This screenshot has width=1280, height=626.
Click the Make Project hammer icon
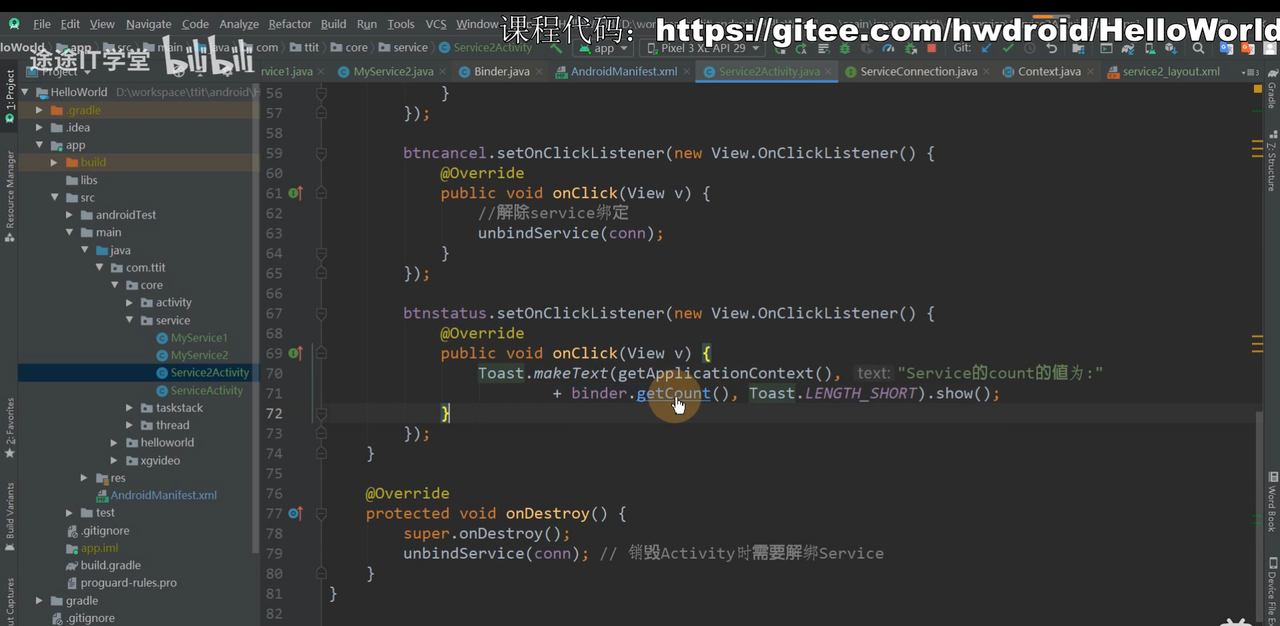556,47
